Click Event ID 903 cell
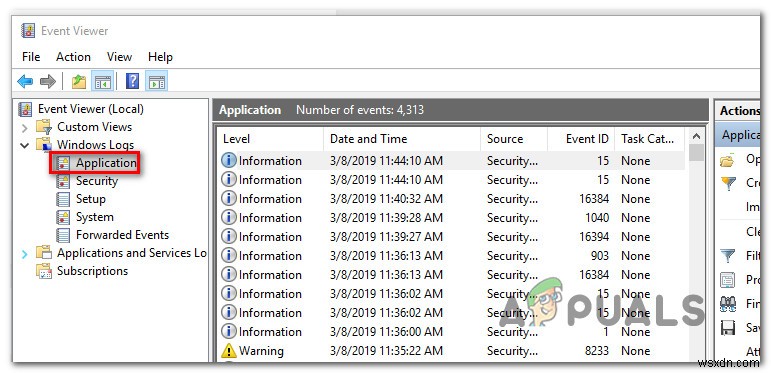Viewport: 771px width, 373px height. [x=600, y=256]
